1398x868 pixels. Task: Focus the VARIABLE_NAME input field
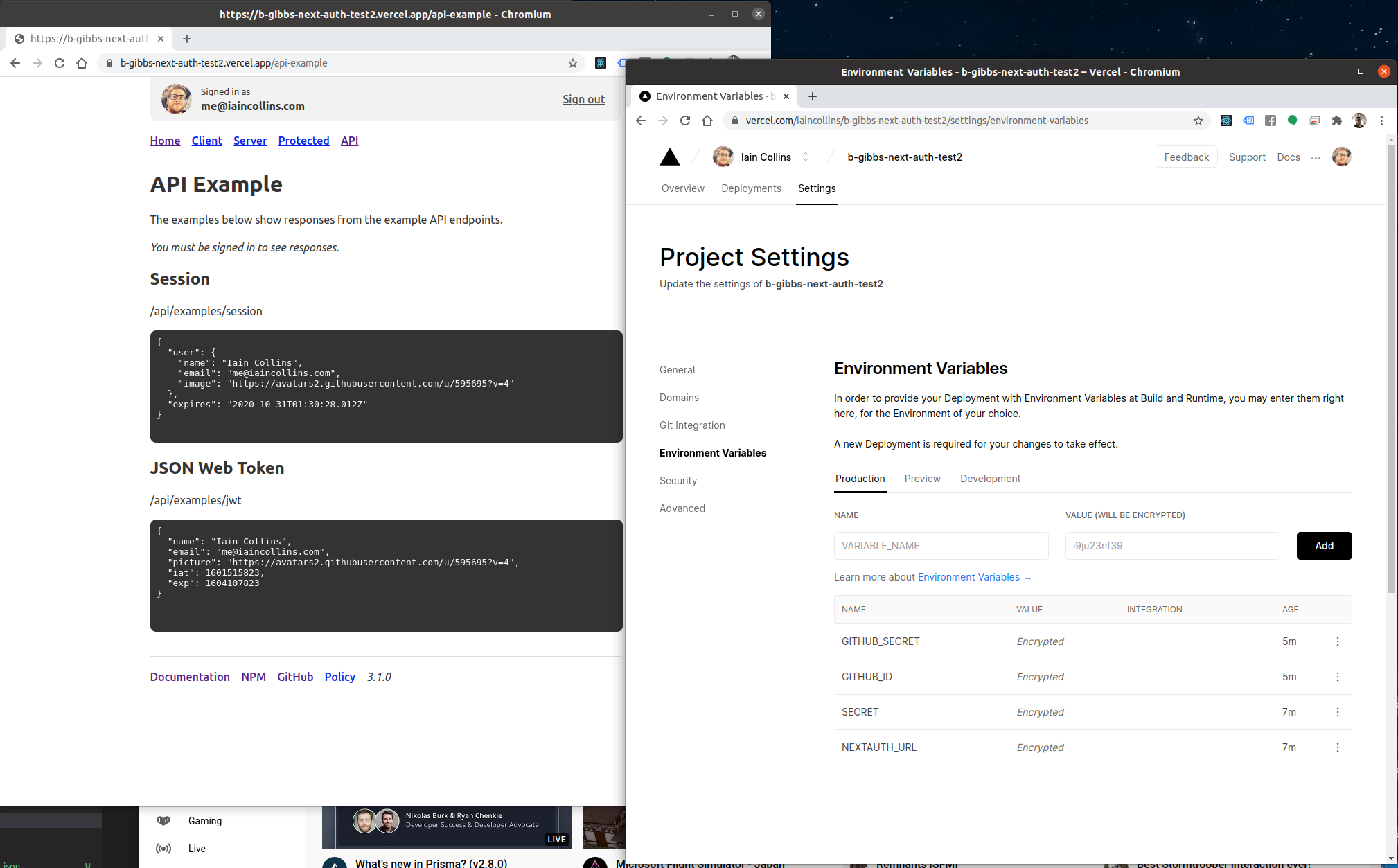coord(941,546)
